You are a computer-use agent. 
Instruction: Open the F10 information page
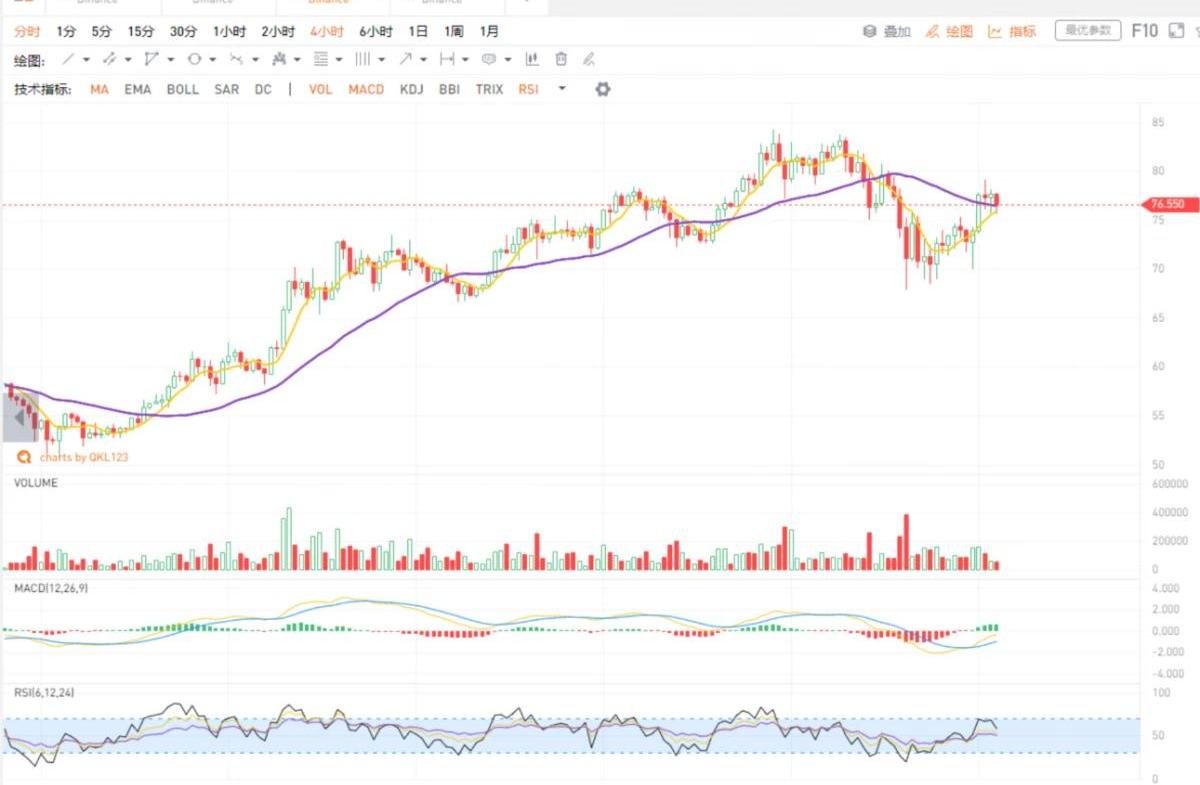1144,31
